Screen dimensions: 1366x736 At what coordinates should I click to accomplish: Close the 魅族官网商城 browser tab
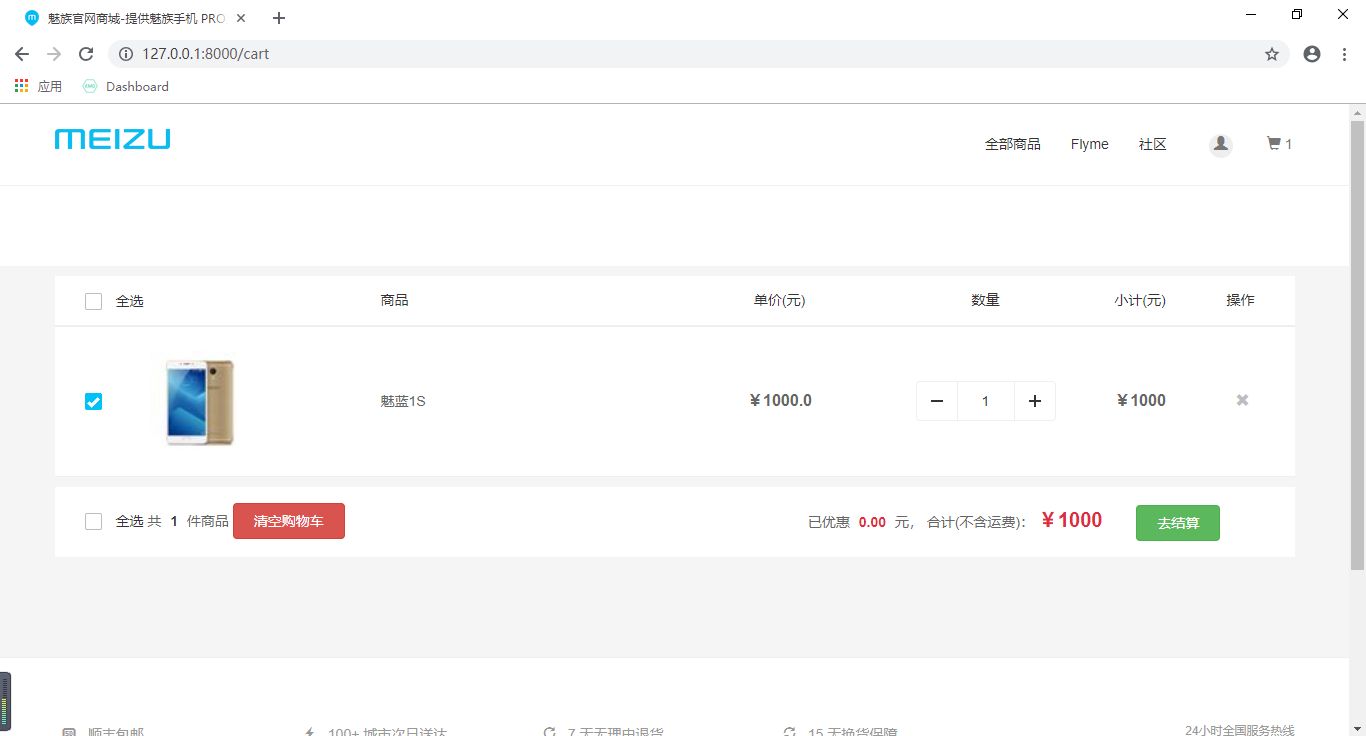point(241,18)
